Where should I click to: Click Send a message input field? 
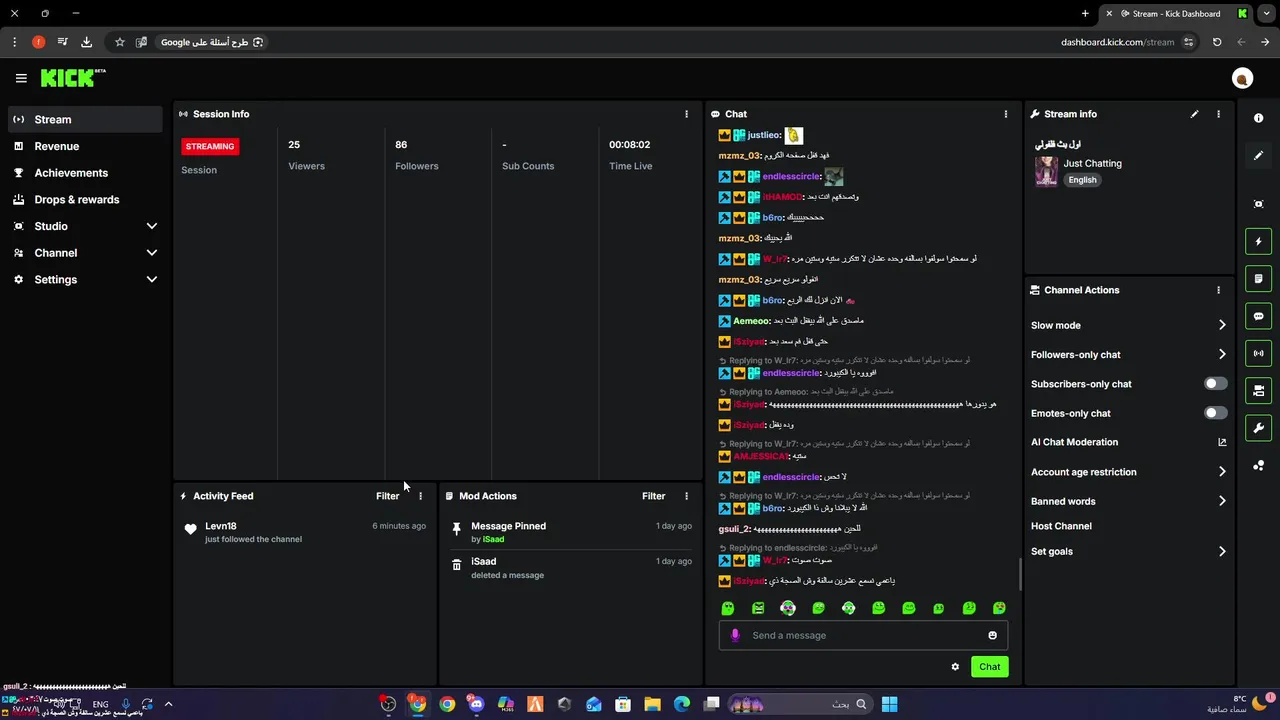coord(863,635)
